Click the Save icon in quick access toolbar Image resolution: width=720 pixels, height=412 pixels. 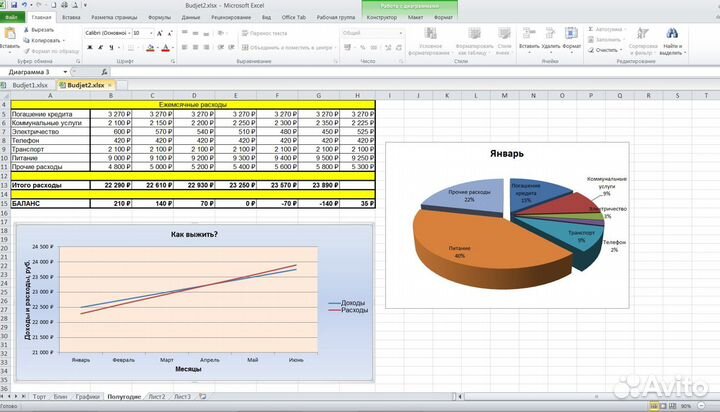point(14,5)
